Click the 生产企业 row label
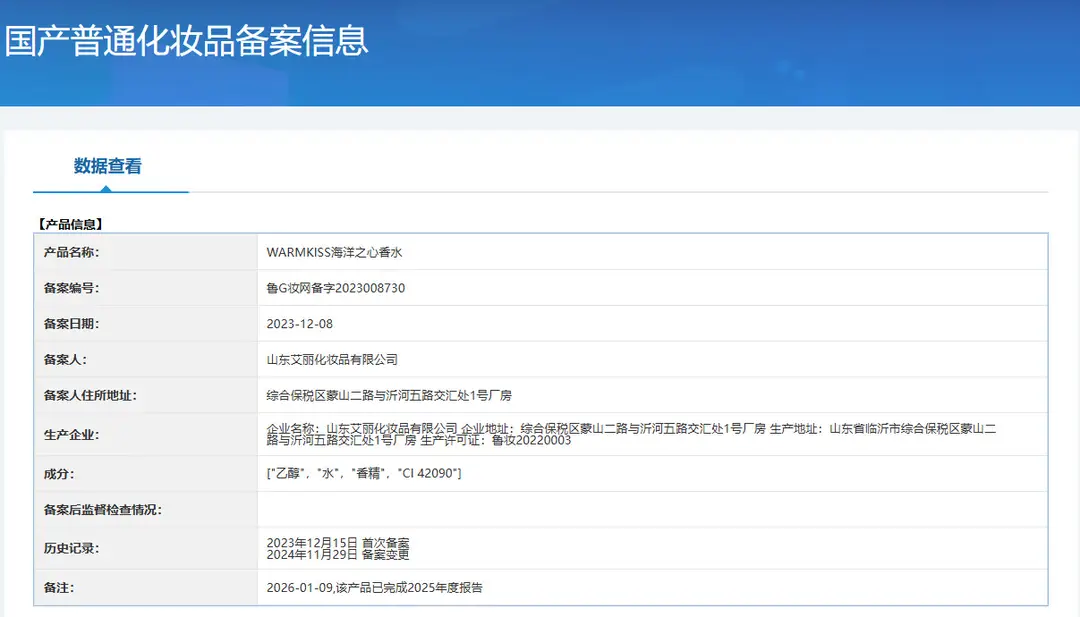 [x=72, y=435]
